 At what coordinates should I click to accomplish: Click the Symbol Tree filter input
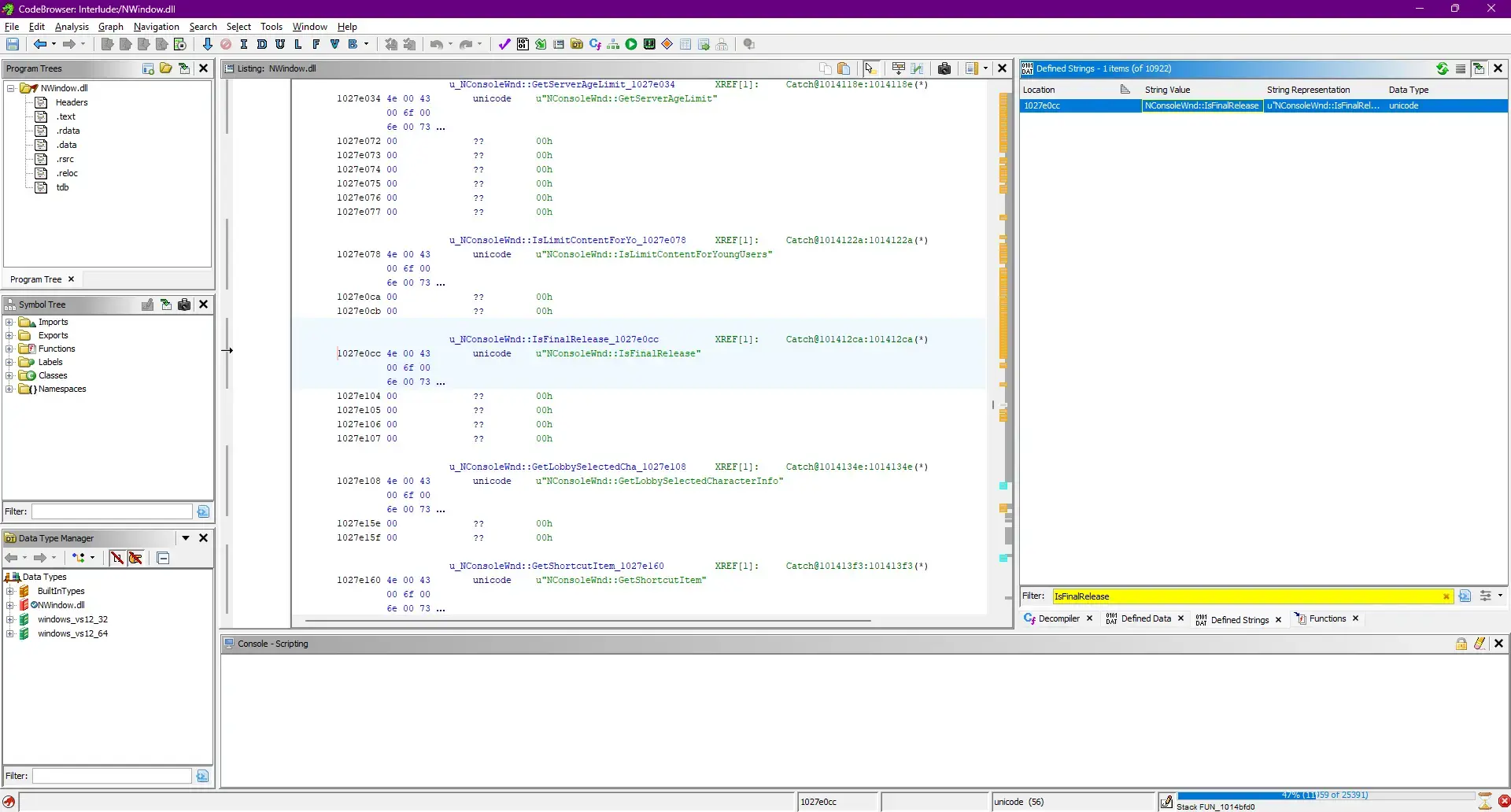pos(112,511)
